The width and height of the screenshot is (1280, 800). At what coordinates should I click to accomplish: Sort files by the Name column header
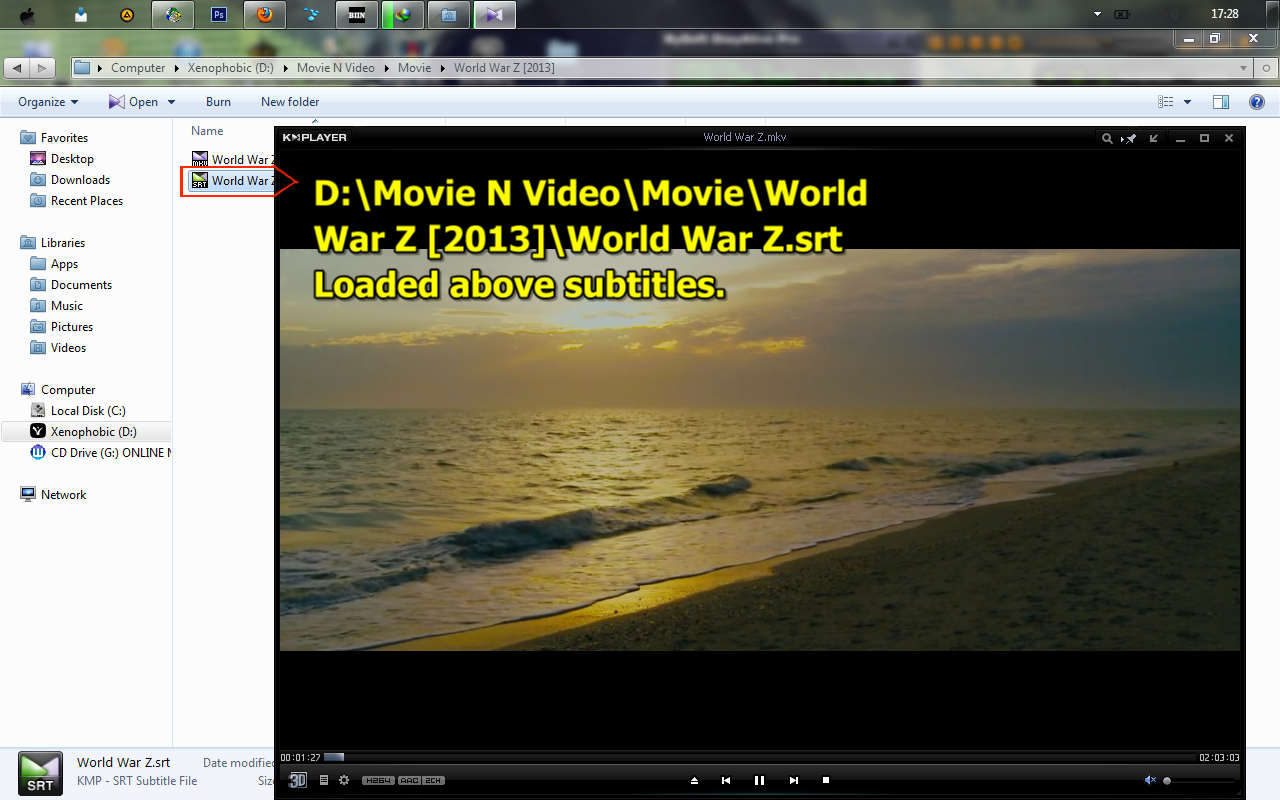coord(207,131)
